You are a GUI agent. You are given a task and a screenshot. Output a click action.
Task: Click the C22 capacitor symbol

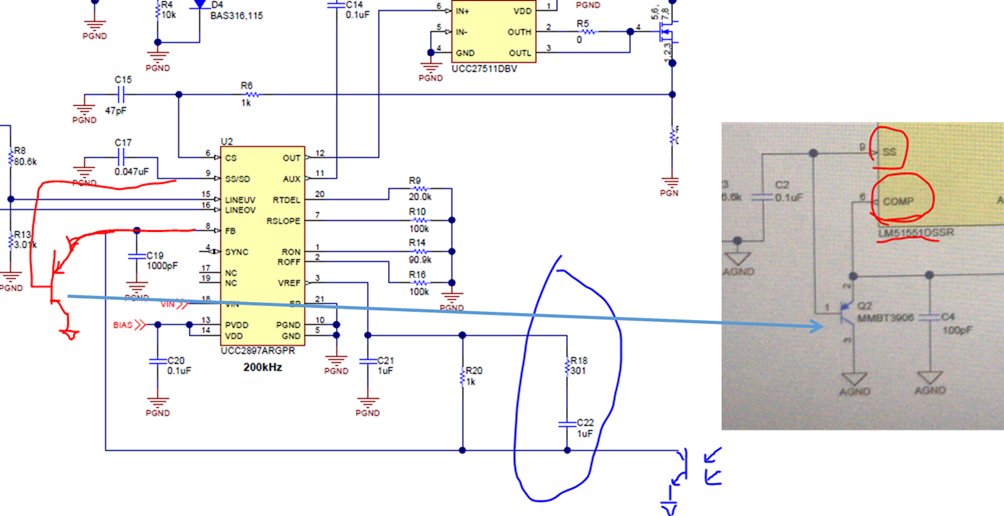(566, 423)
